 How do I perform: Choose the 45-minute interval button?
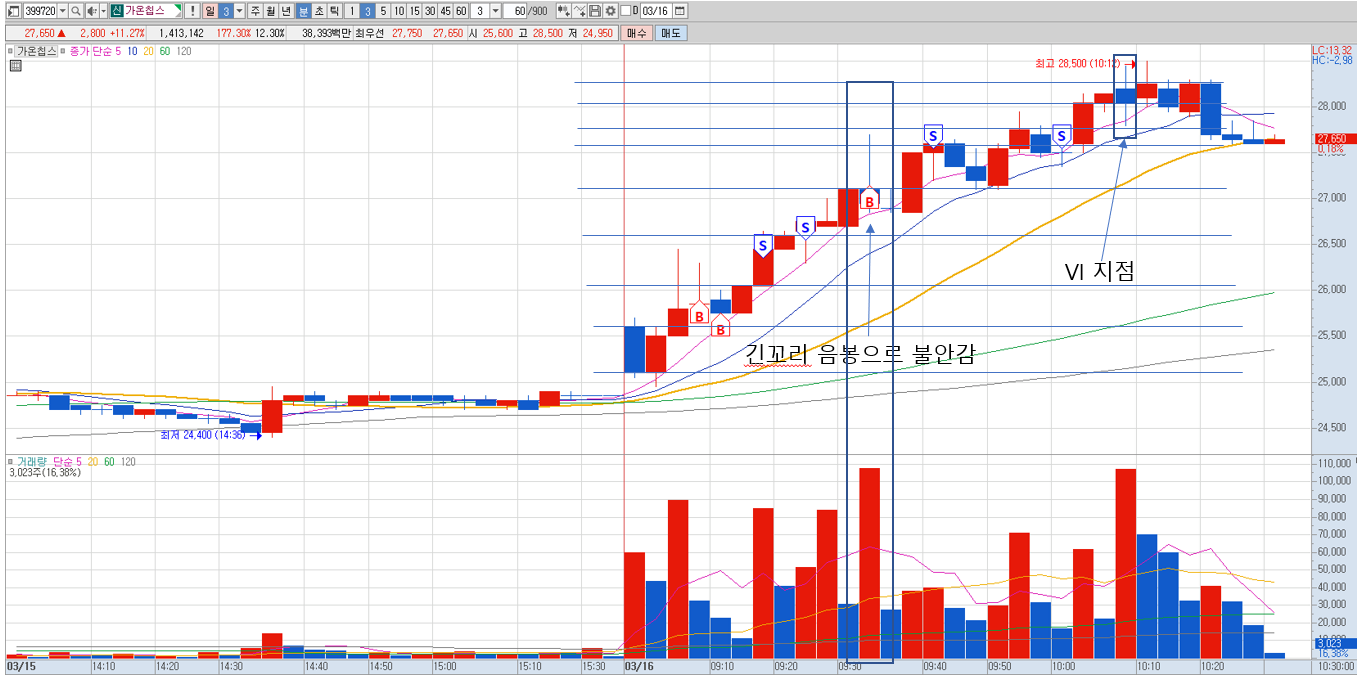[x=445, y=11]
